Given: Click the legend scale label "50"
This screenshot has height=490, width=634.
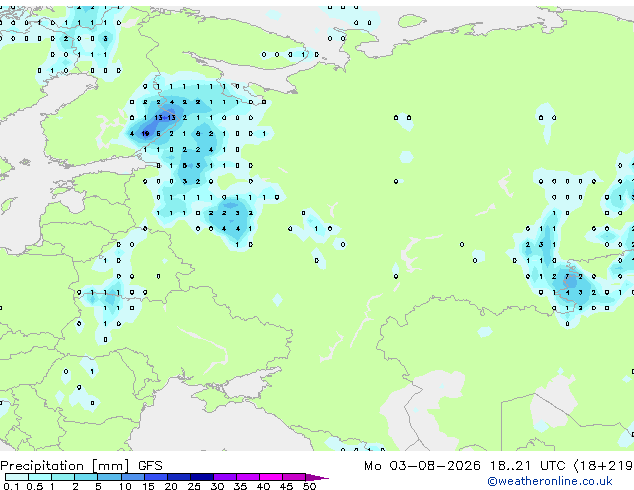Looking at the screenshot, I should pyautogui.click(x=309, y=486).
